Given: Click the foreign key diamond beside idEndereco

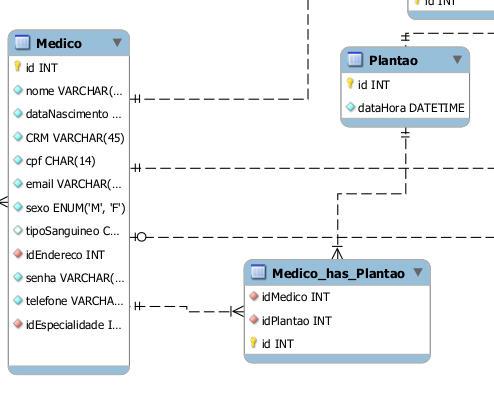Looking at the screenshot, I should tap(18, 254).
